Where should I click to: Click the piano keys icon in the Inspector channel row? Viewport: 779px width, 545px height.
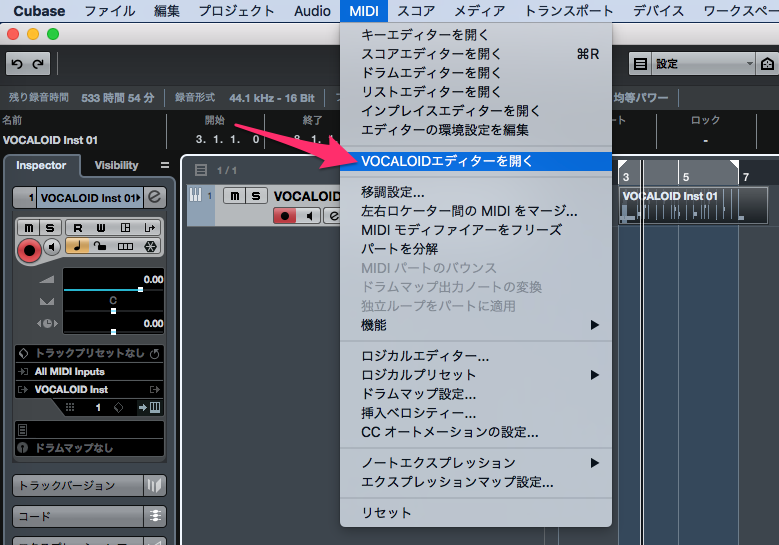[x=155, y=407]
